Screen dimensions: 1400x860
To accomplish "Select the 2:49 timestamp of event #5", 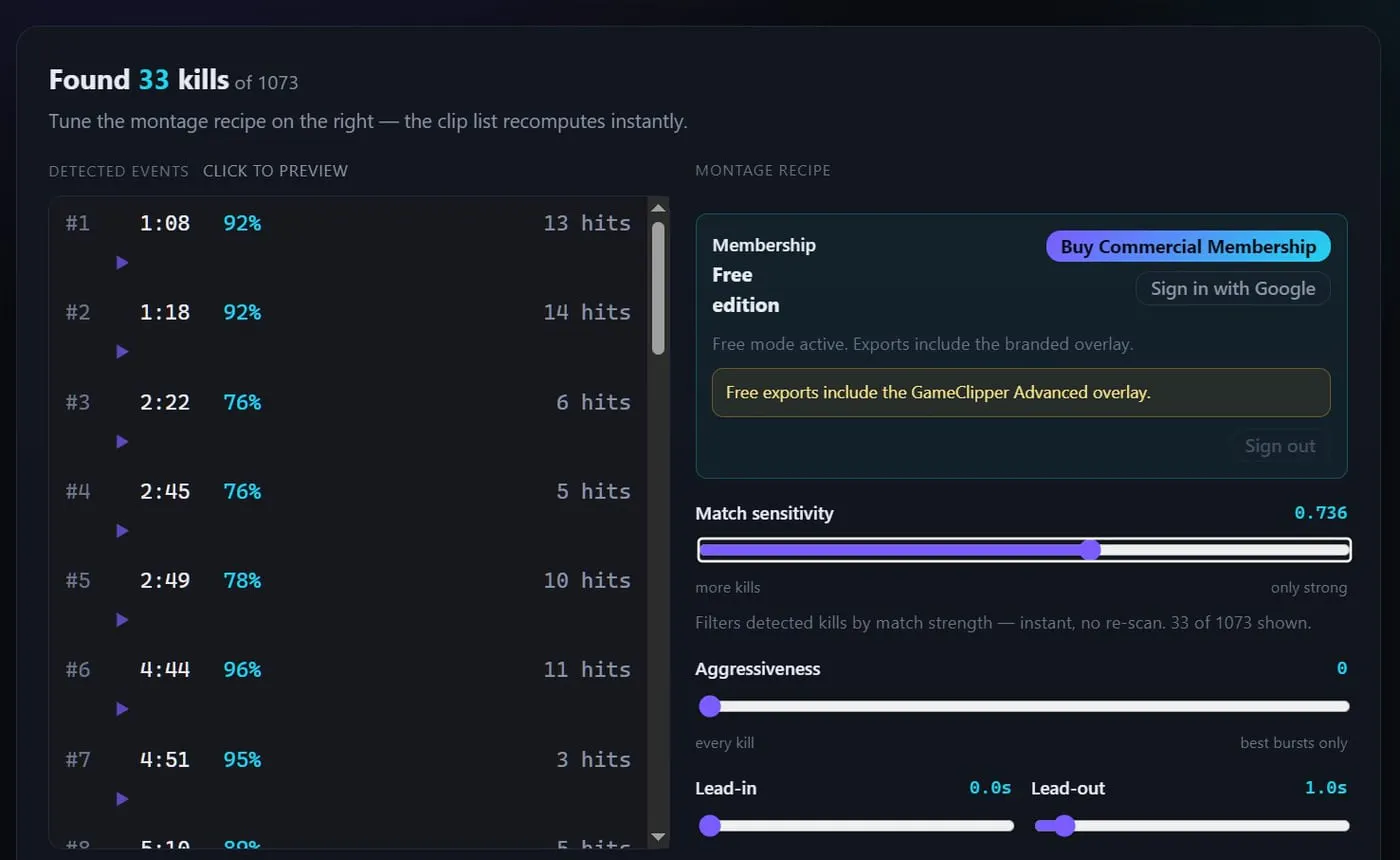I will tap(165, 580).
